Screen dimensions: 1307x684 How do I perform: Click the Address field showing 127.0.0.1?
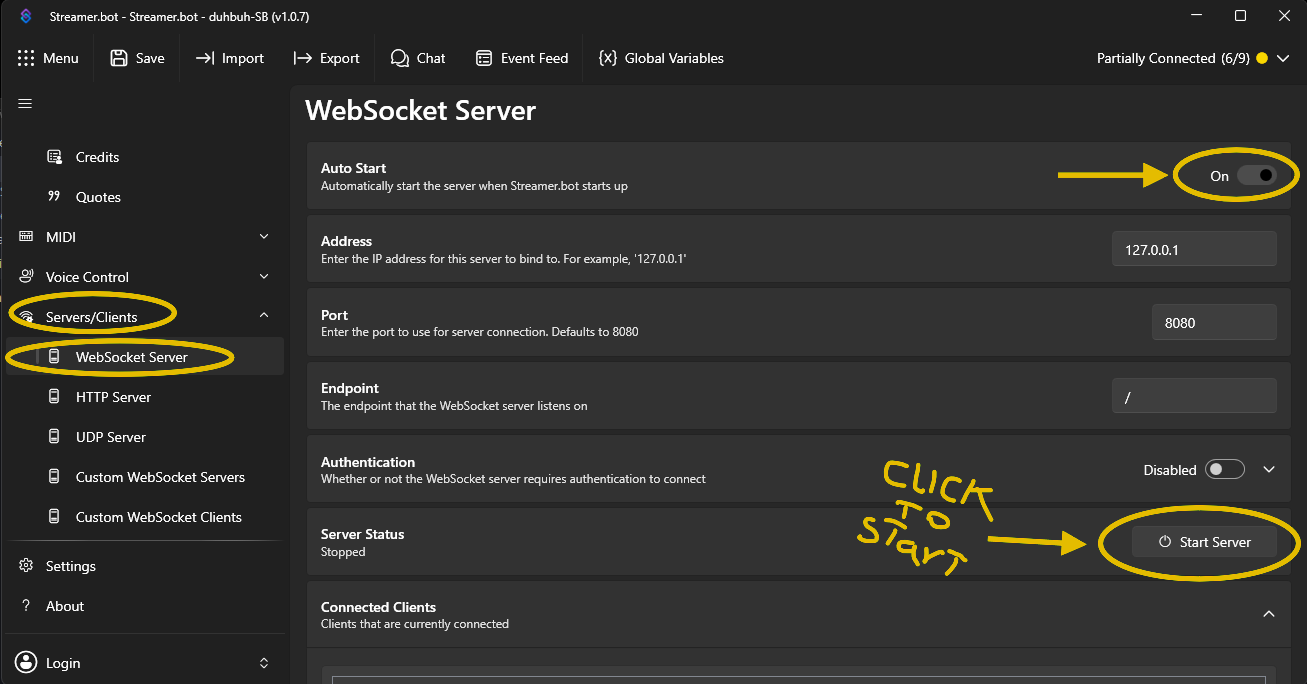tap(1194, 249)
